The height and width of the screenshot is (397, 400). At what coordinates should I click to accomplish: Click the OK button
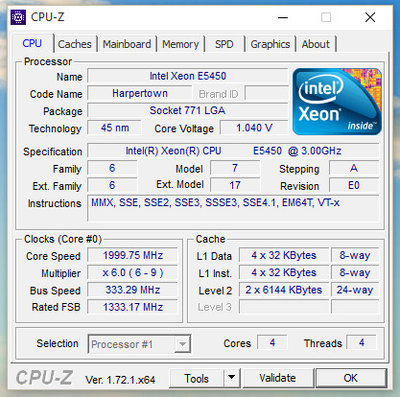(351, 378)
